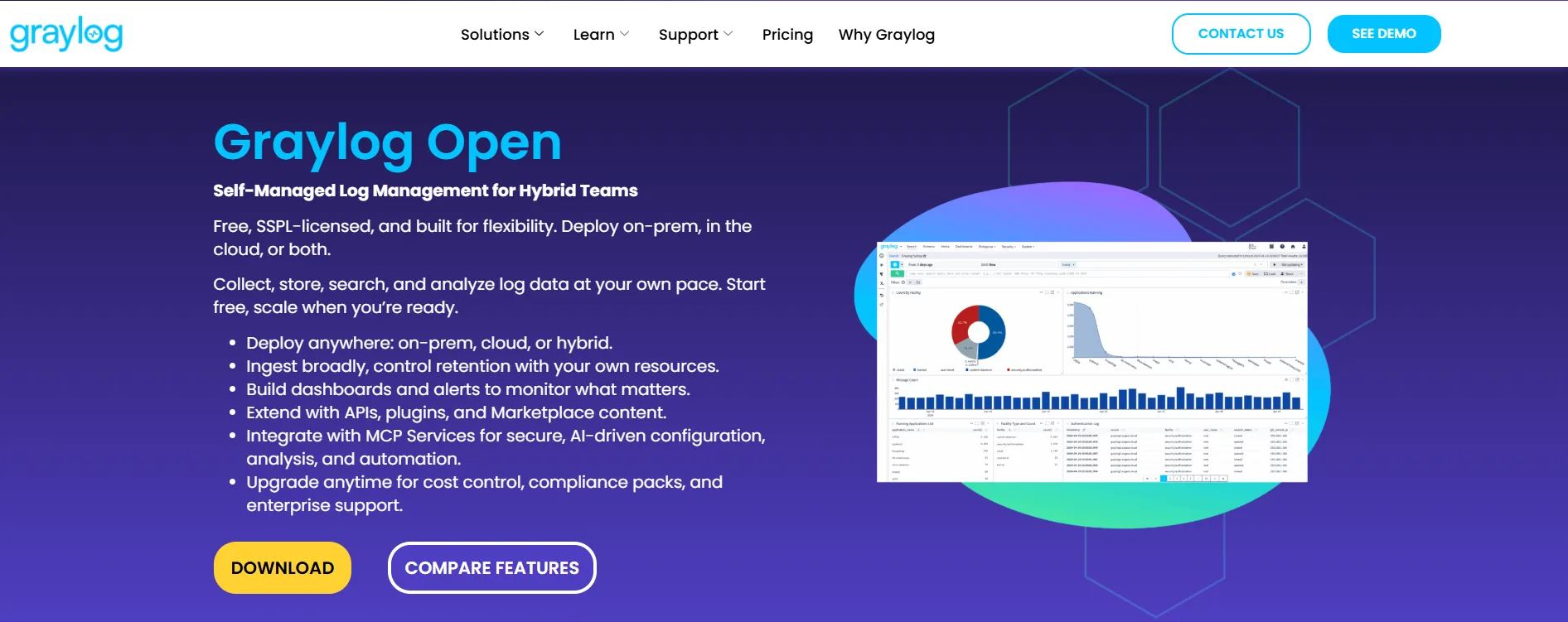
Task: Hit the yellow Download button
Action: [x=283, y=568]
